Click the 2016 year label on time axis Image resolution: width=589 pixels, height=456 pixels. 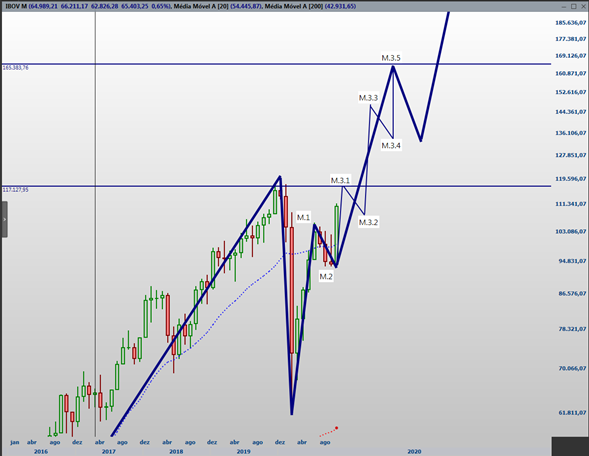pyautogui.click(x=41, y=451)
